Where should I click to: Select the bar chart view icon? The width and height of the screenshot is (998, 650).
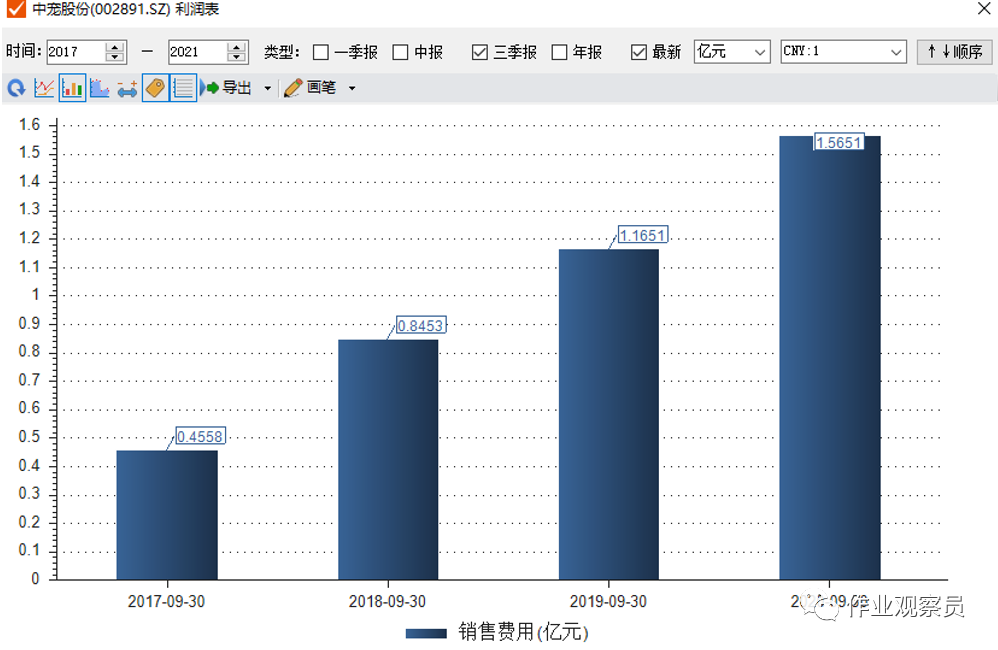point(72,88)
